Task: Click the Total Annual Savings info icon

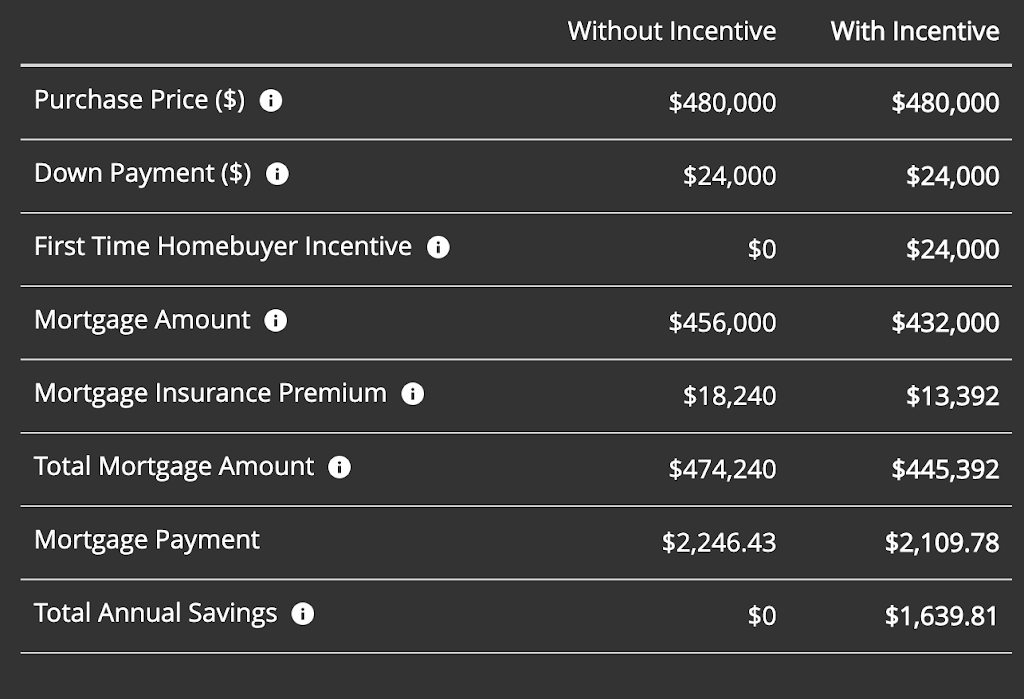Action: click(302, 613)
